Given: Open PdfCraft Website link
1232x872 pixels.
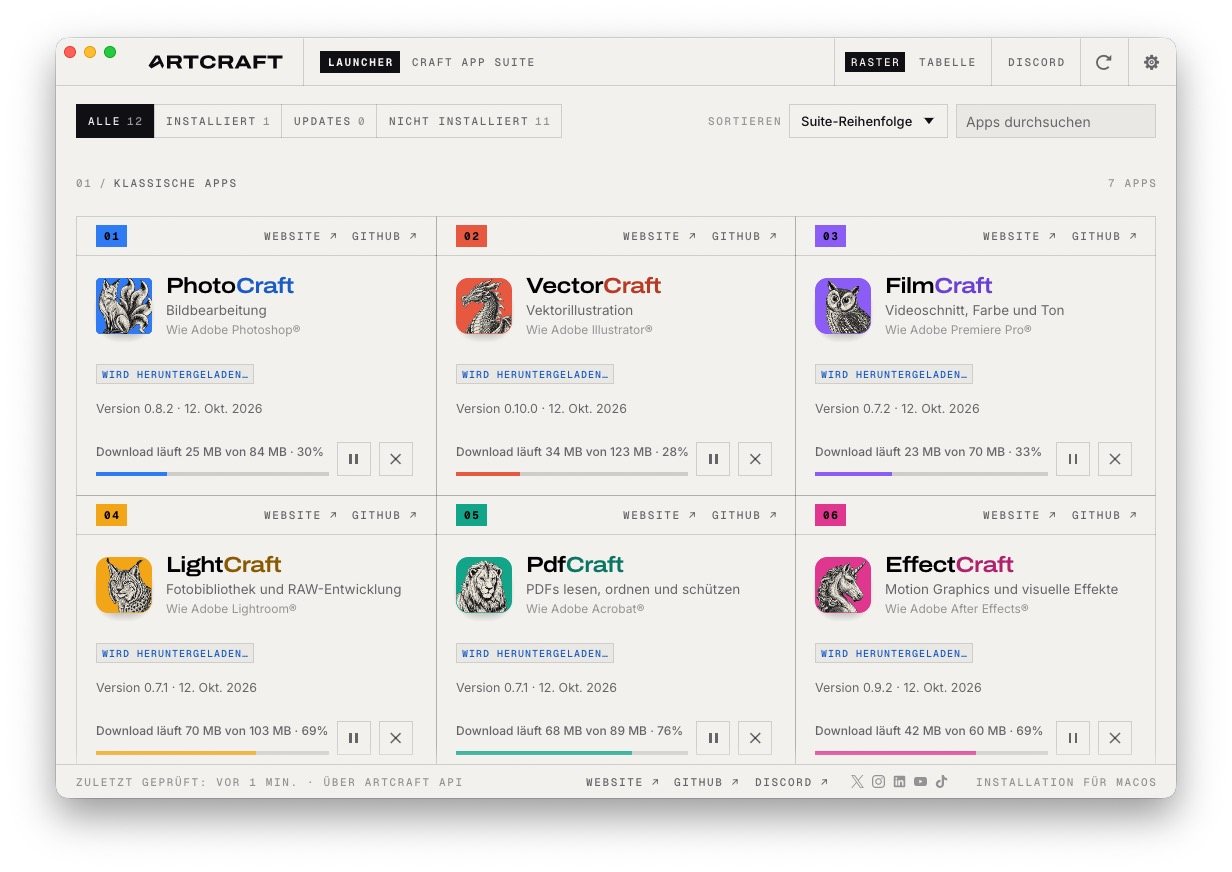Looking at the screenshot, I should click(x=660, y=515).
